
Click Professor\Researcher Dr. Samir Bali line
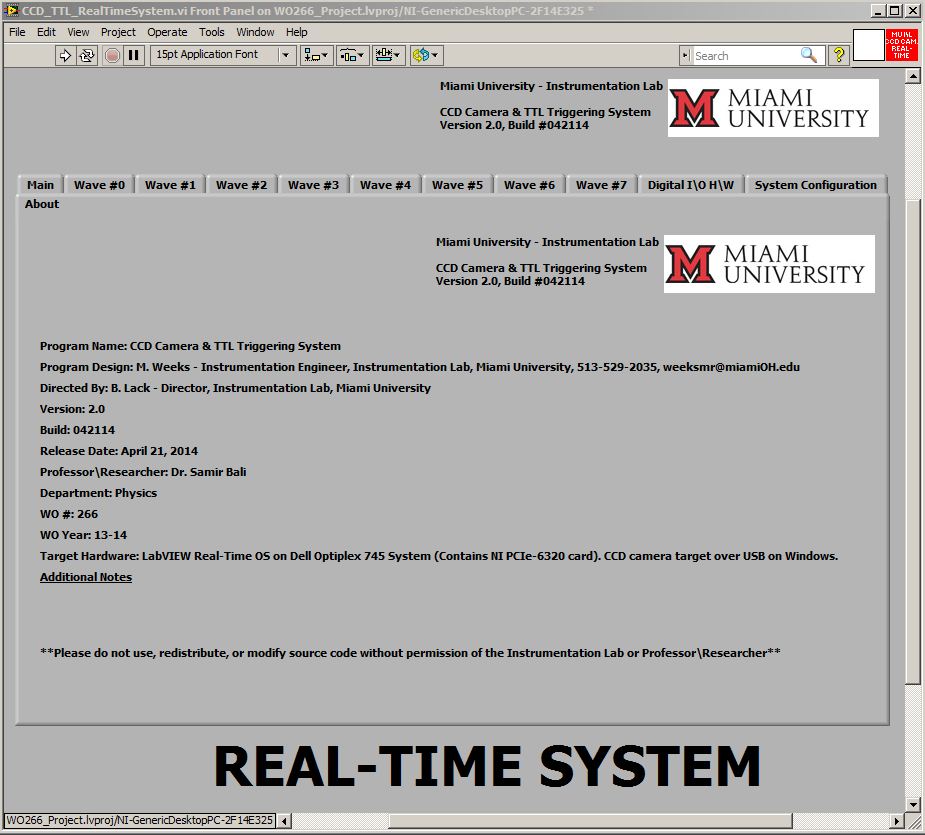(143, 472)
